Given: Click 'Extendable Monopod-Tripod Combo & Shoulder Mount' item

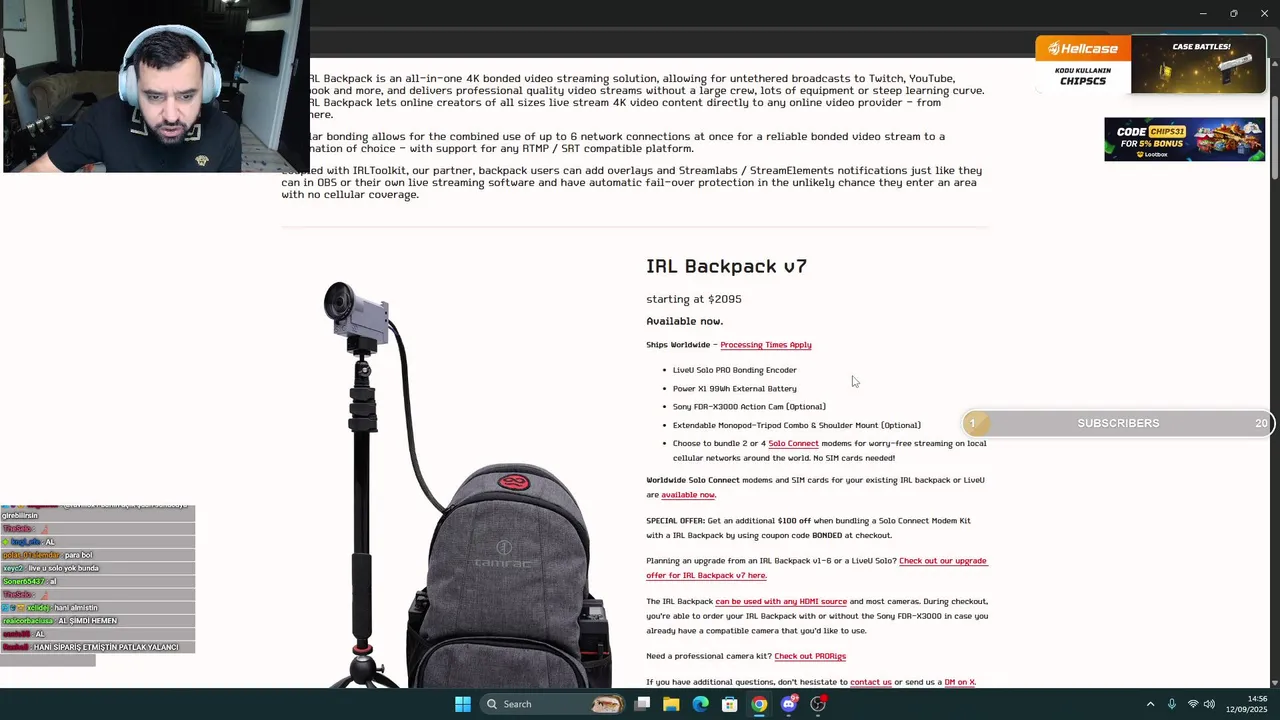Looking at the screenshot, I should click(797, 426).
